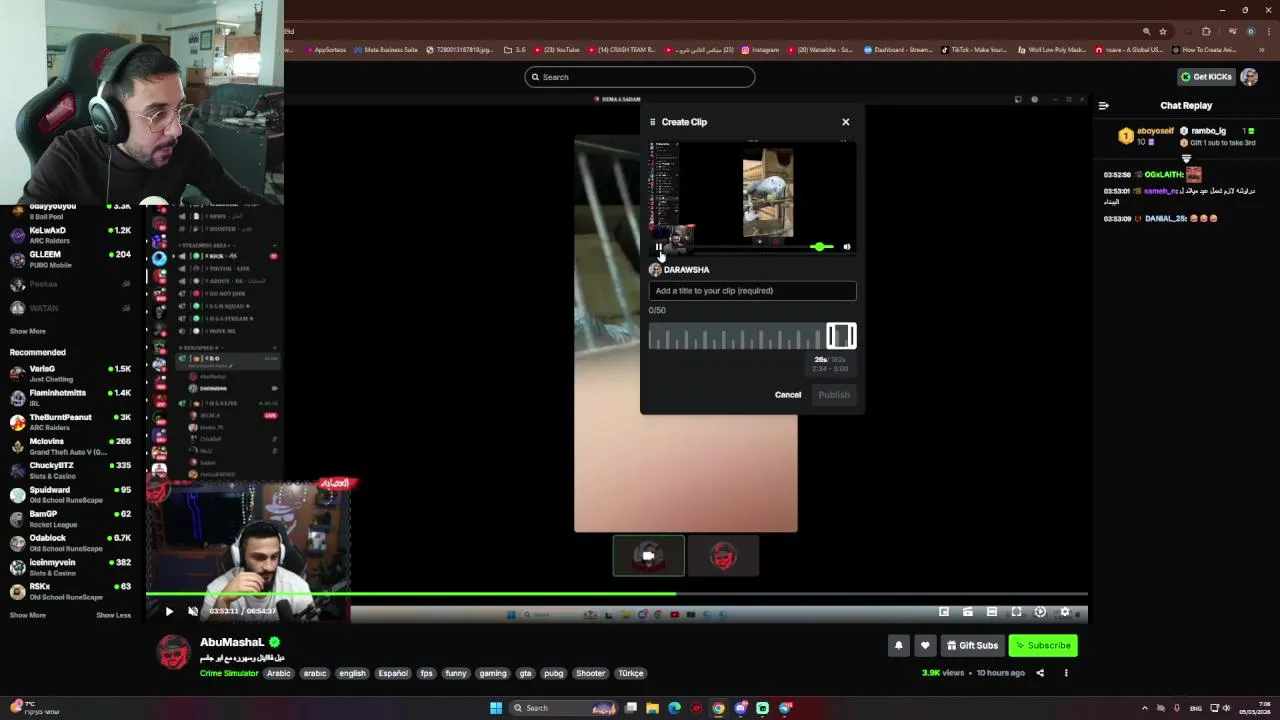Pause the clip preview playback
Image resolution: width=1280 pixels, height=720 pixels.
658,247
